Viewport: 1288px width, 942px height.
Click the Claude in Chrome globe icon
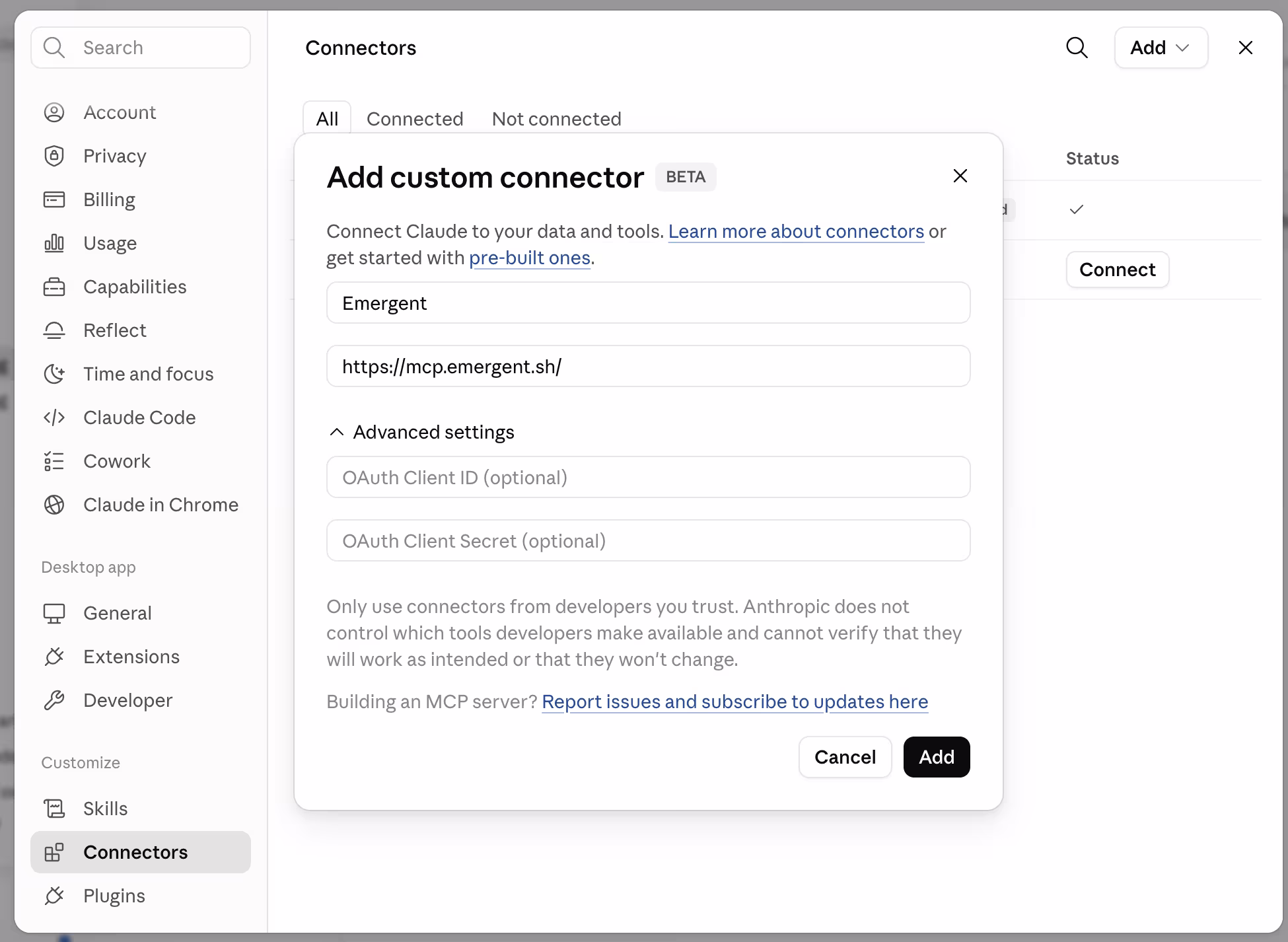pos(54,505)
